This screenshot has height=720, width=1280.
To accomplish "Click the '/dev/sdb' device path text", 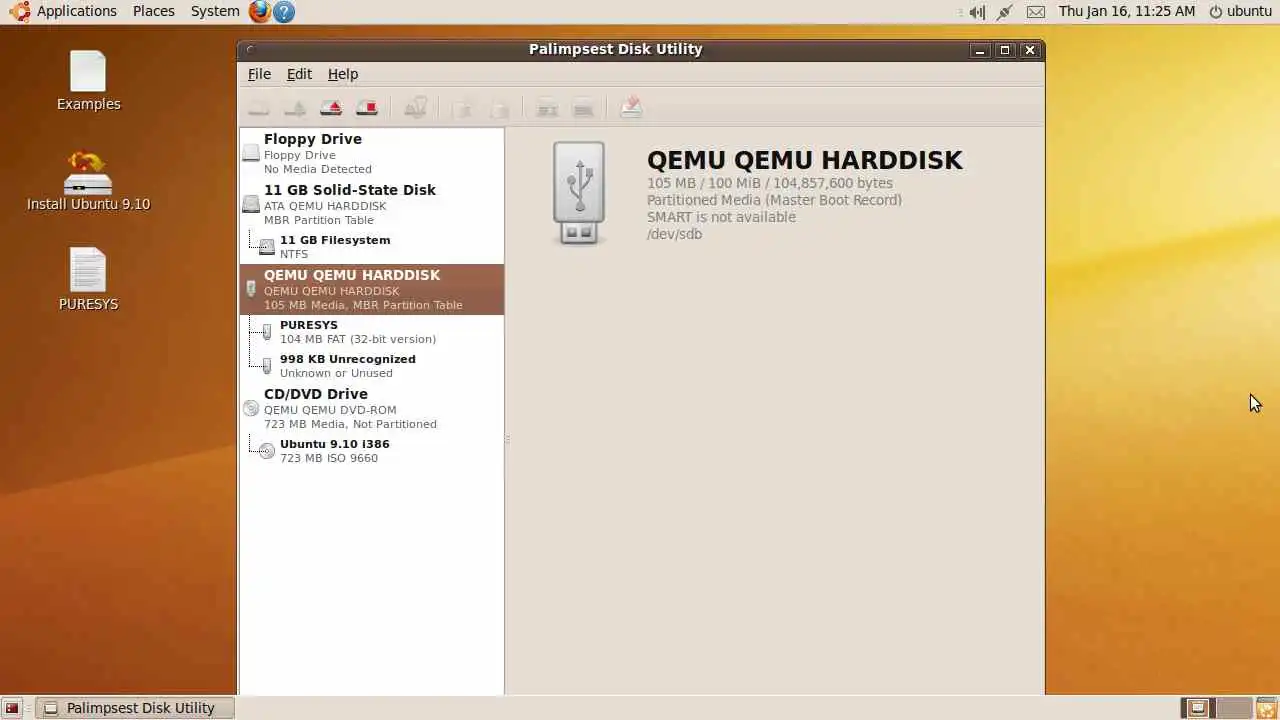I will [674, 234].
